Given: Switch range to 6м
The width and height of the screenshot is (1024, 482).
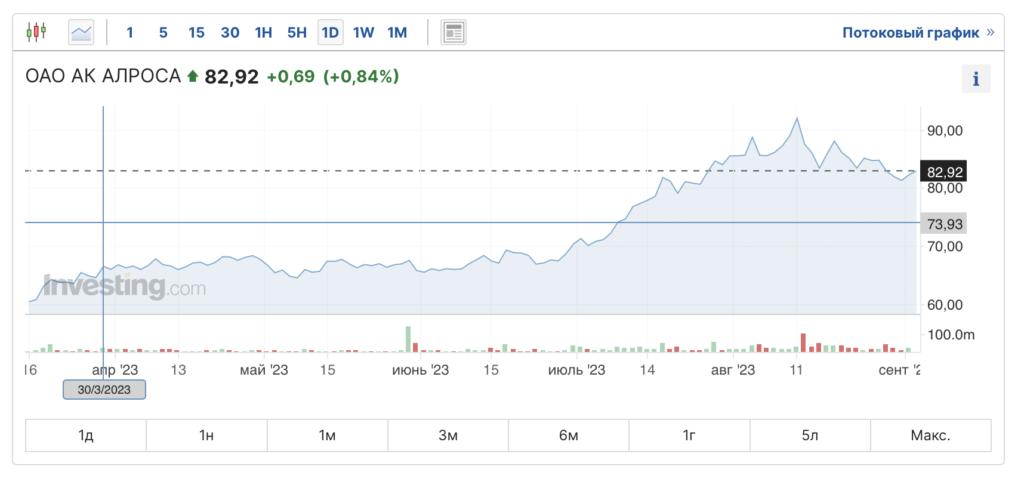Looking at the screenshot, I should pos(568,435).
